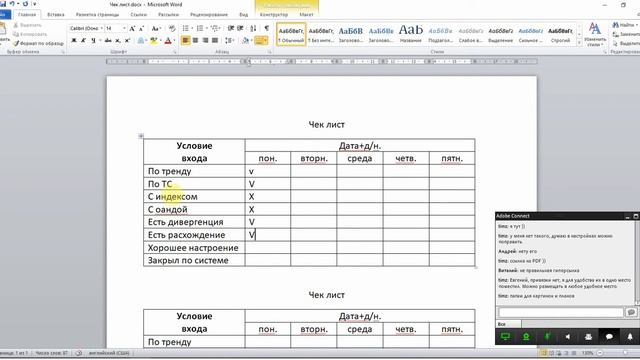The width and height of the screenshot is (640, 360).
Task: Open the Calibri font name combo box
Action: click(x=86, y=29)
